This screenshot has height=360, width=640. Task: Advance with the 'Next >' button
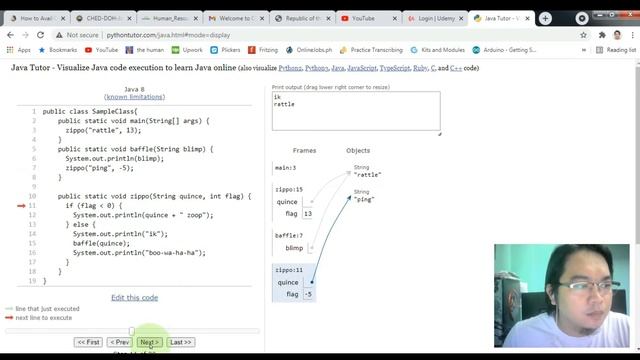149,342
